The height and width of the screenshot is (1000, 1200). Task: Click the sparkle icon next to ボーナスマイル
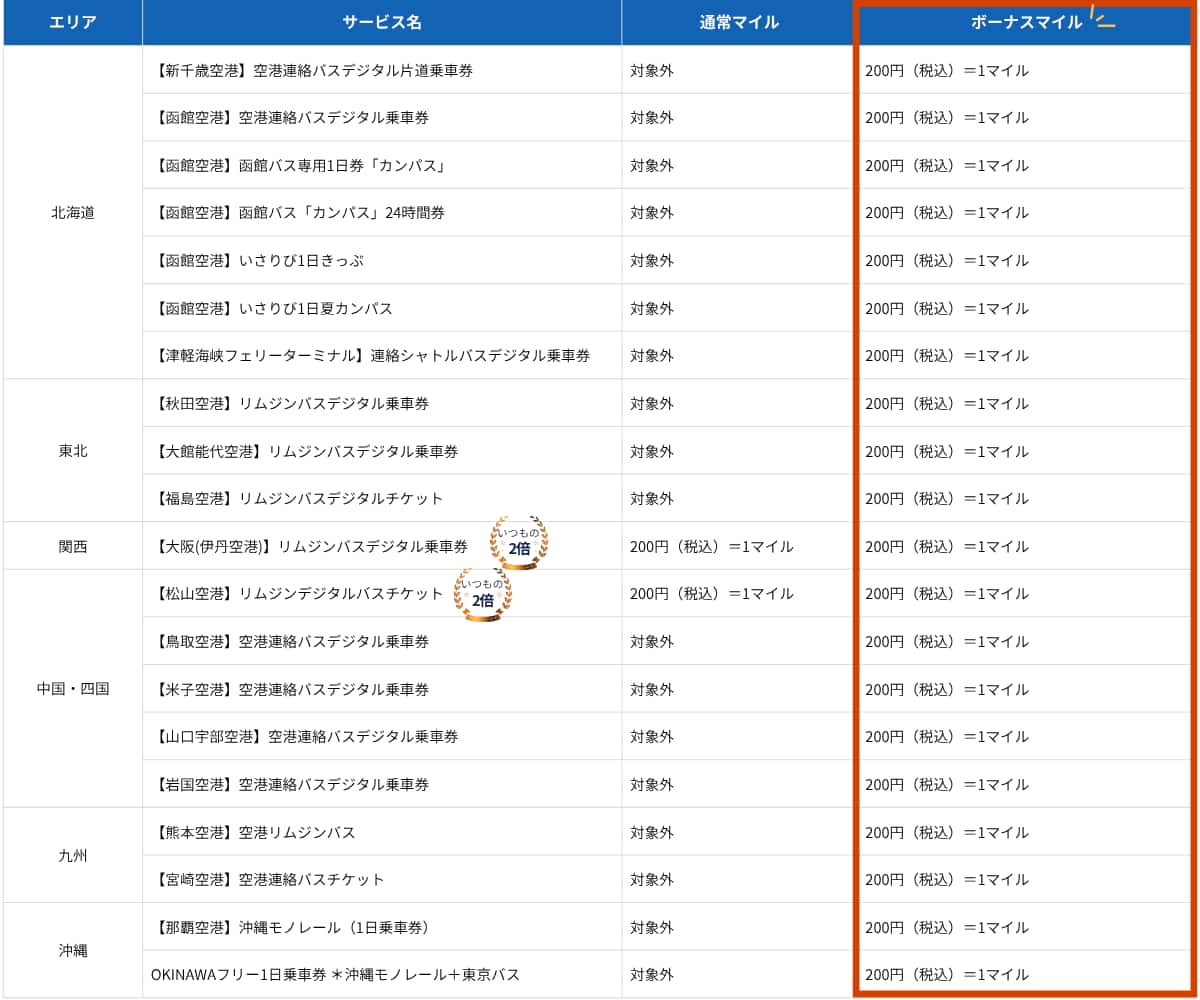point(1102,18)
